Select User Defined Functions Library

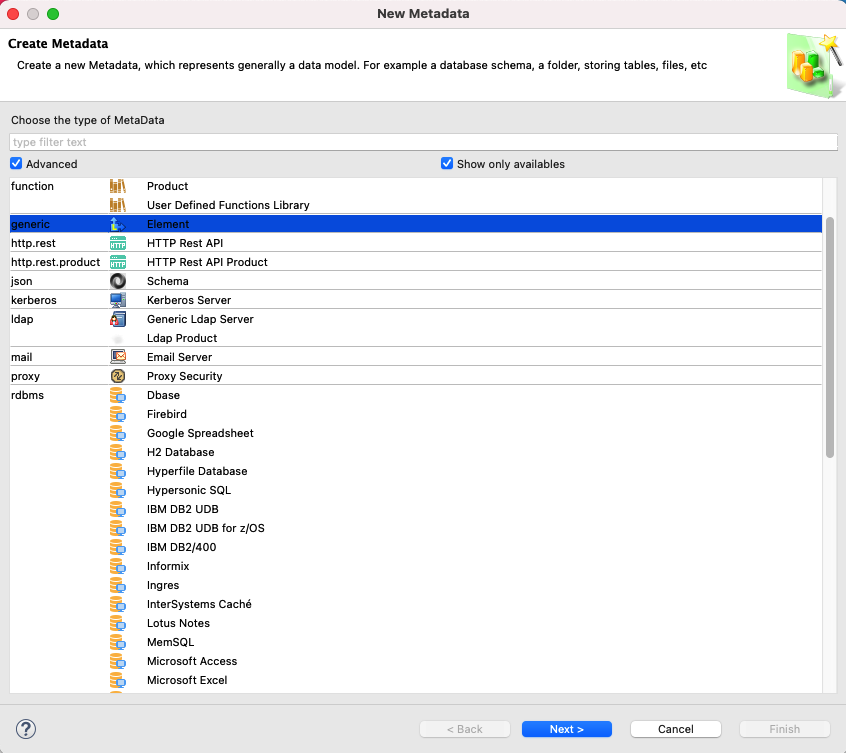point(228,205)
